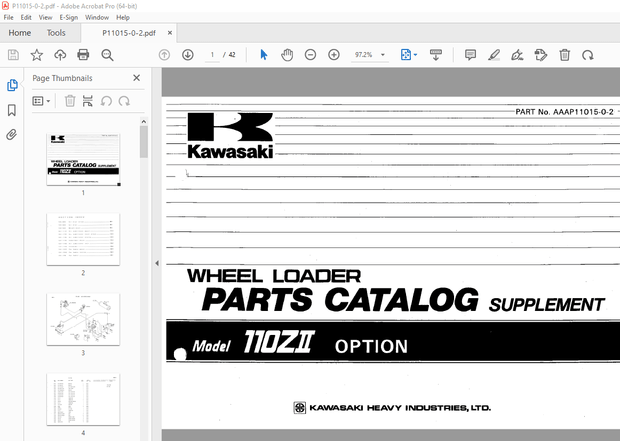620x441 pixels.
Task: Toggle the Attachments paperclip panel
Action: coord(12,134)
